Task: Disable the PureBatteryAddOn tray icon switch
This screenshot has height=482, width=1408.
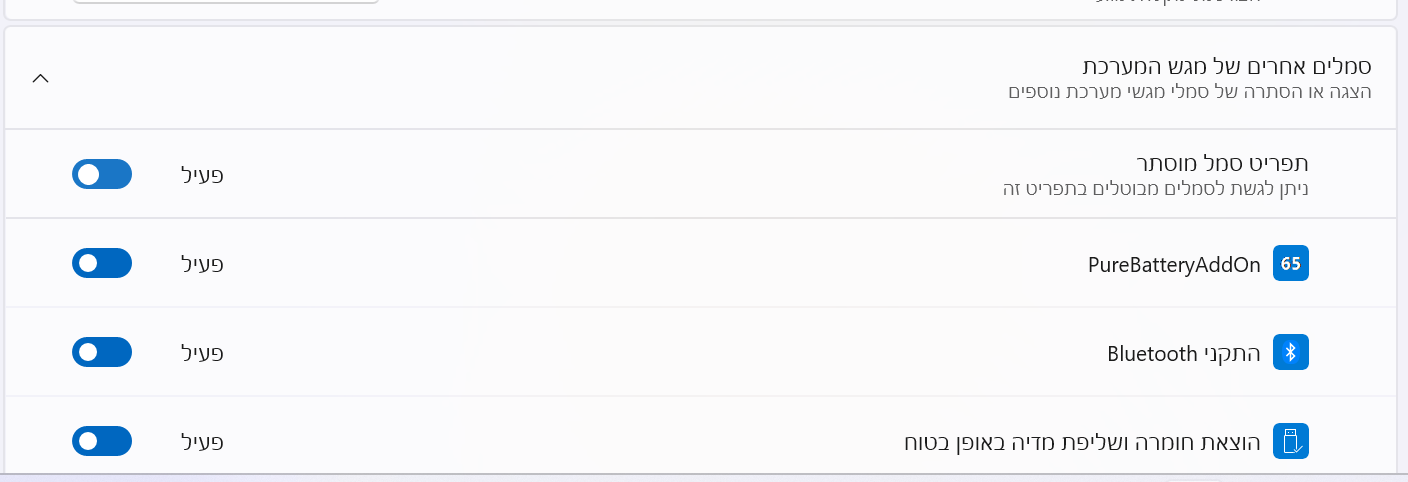Action: (102, 264)
